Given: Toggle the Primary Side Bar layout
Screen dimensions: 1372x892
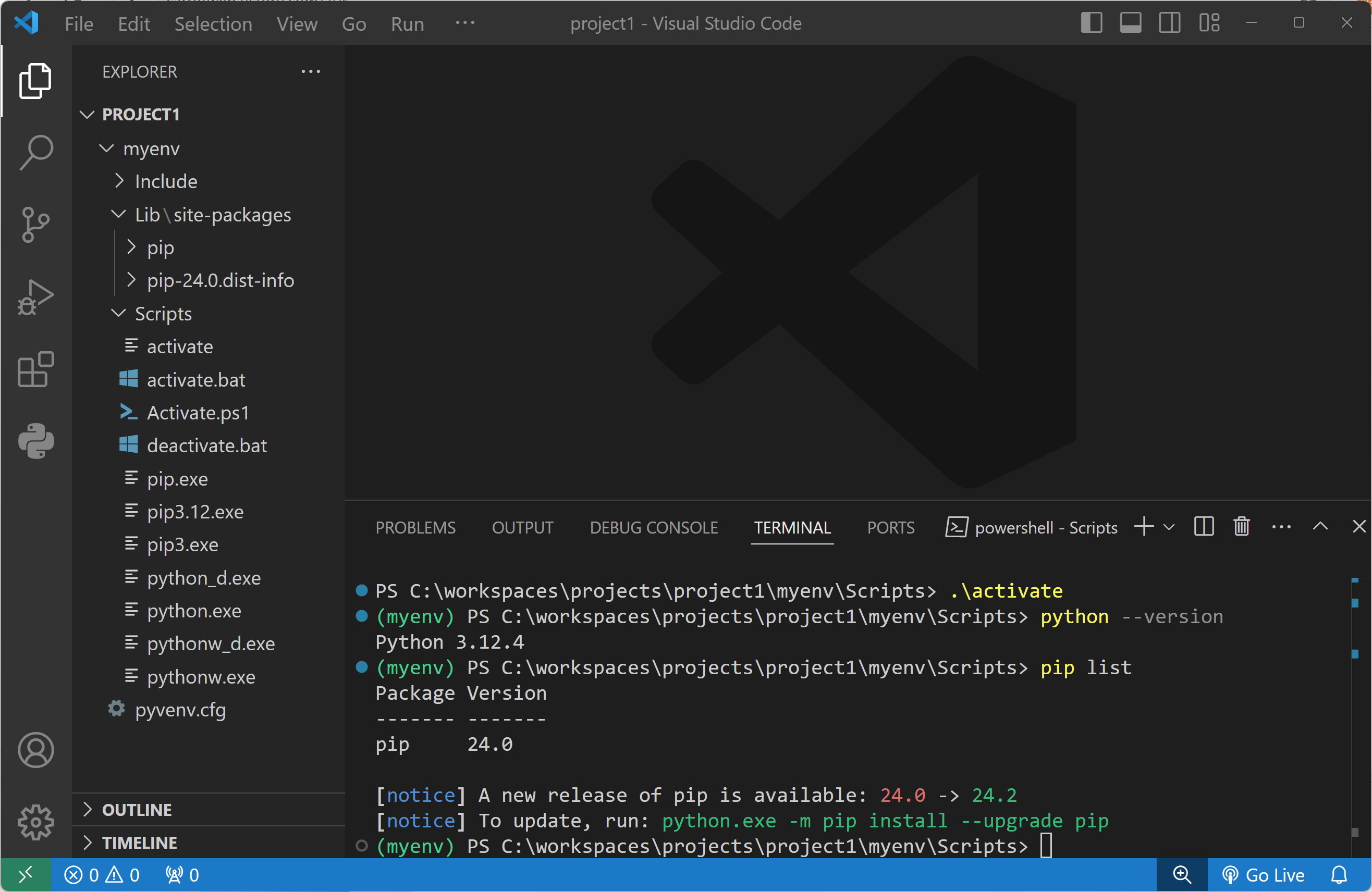Looking at the screenshot, I should click(1091, 23).
